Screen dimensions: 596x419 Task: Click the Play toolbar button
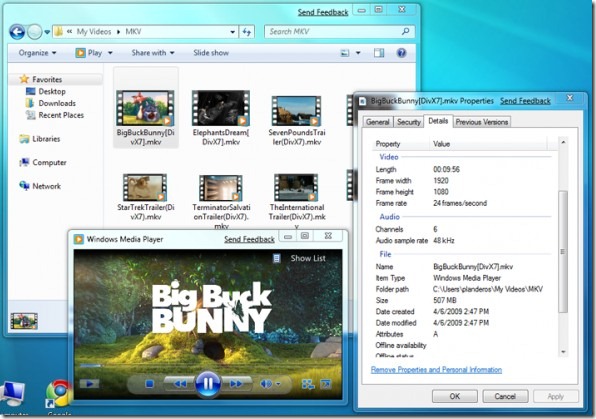pos(89,53)
